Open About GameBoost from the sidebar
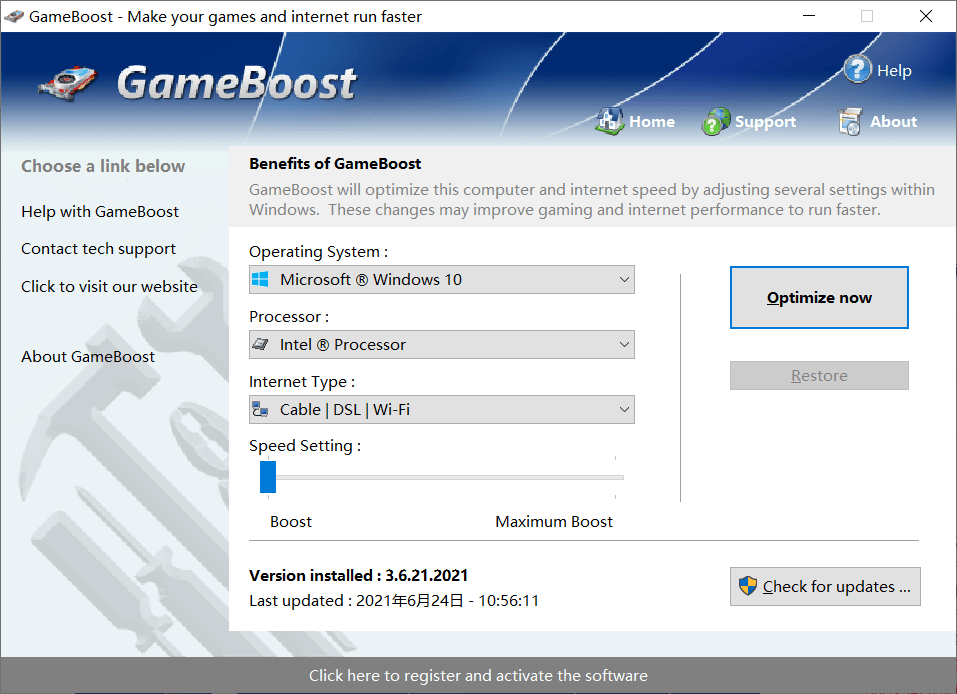The width and height of the screenshot is (957, 694). click(87, 356)
